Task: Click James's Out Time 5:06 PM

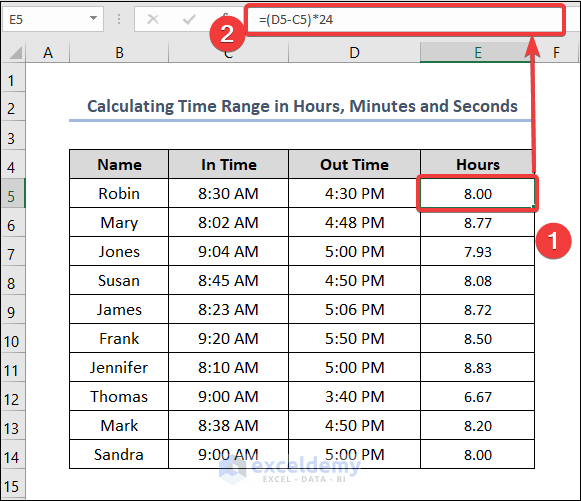Action: [354, 309]
